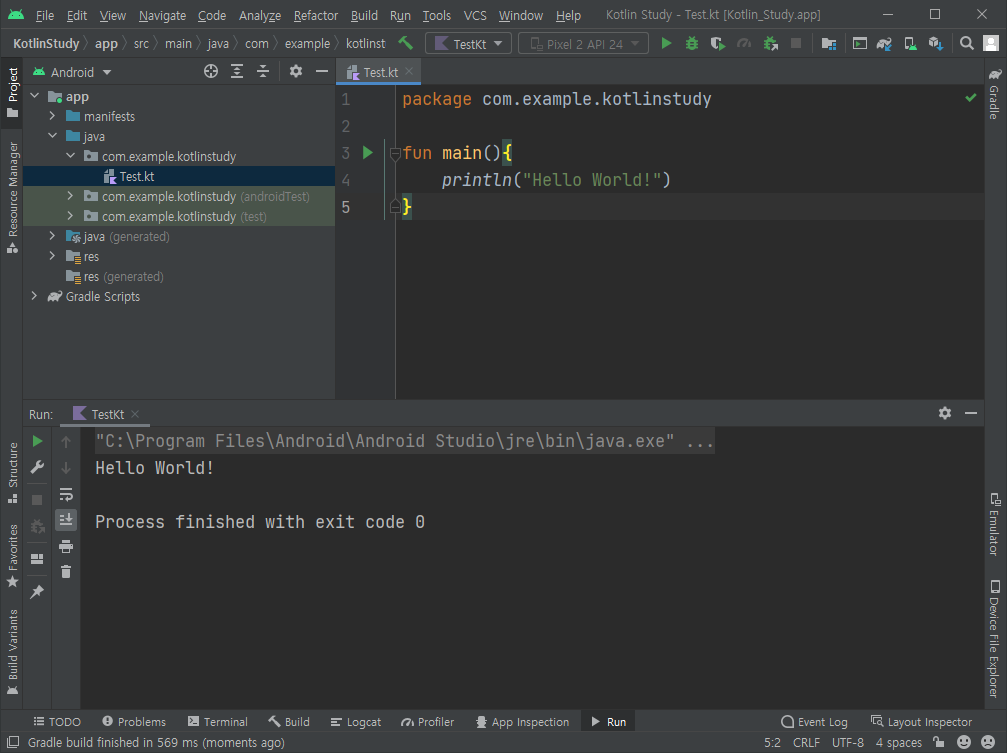Expand Gradle Scripts node
Viewport: 1007px width, 753px height.
point(35,296)
